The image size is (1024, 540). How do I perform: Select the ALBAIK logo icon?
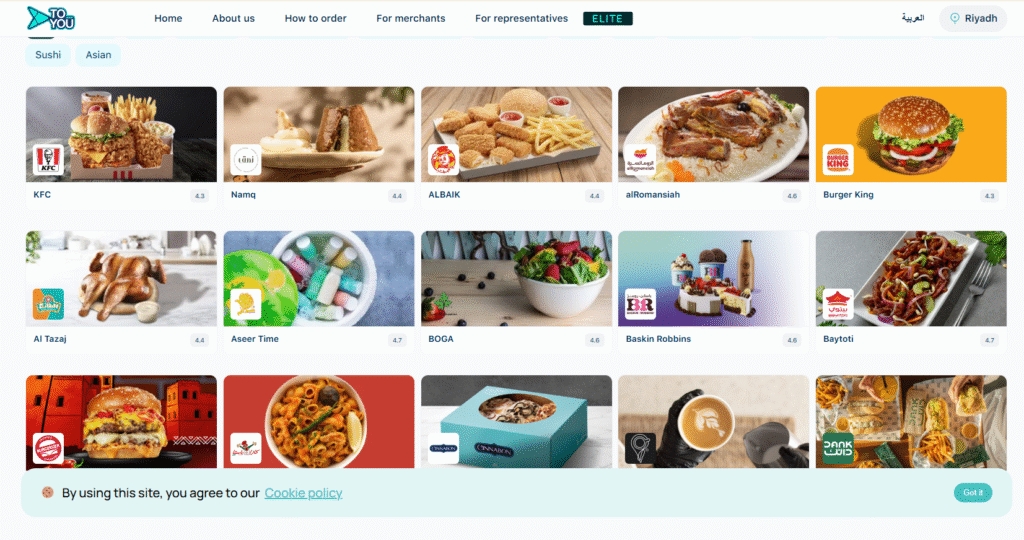pyautogui.click(x=443, y=160)
